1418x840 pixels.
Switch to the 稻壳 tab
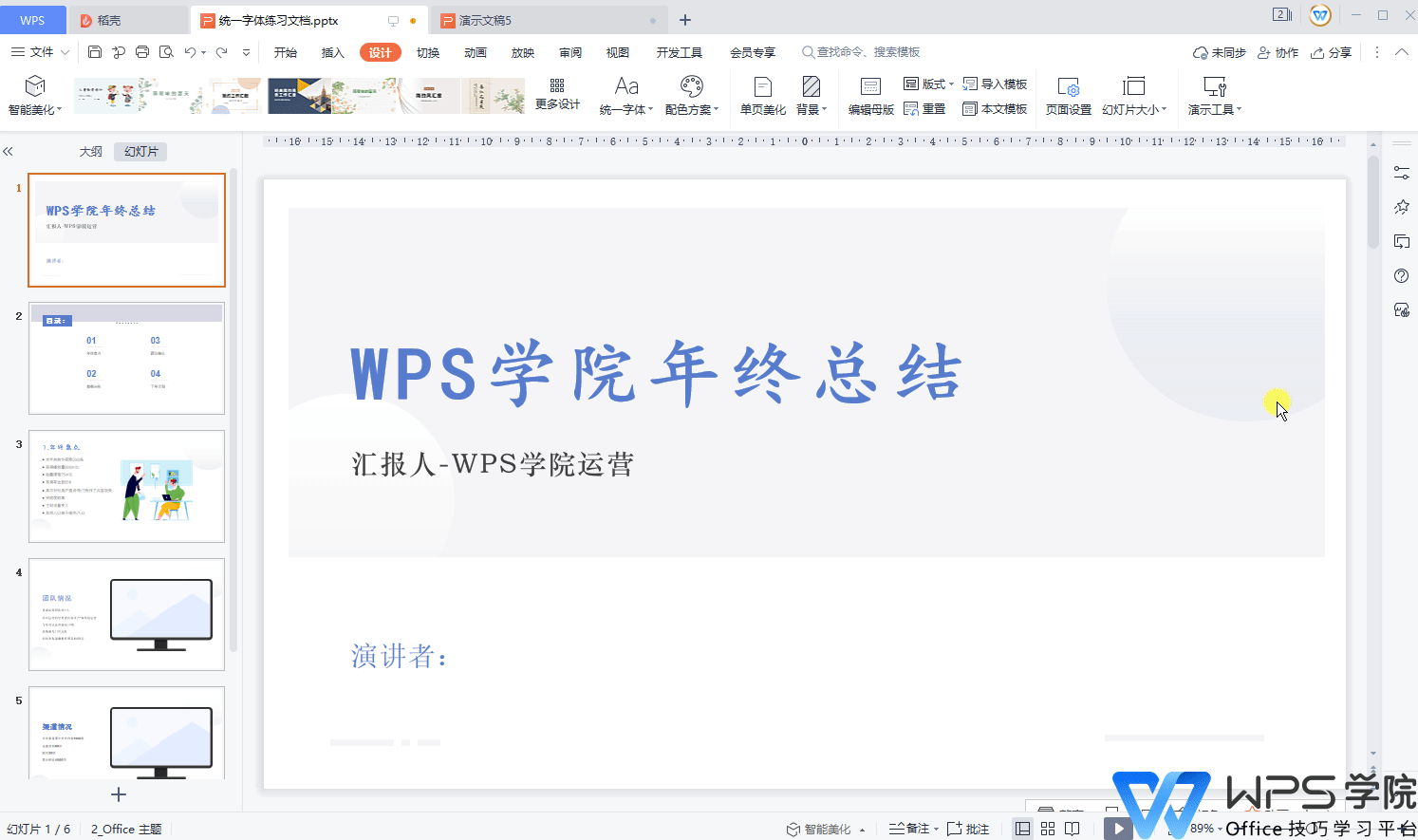click(x=129, y=20)
